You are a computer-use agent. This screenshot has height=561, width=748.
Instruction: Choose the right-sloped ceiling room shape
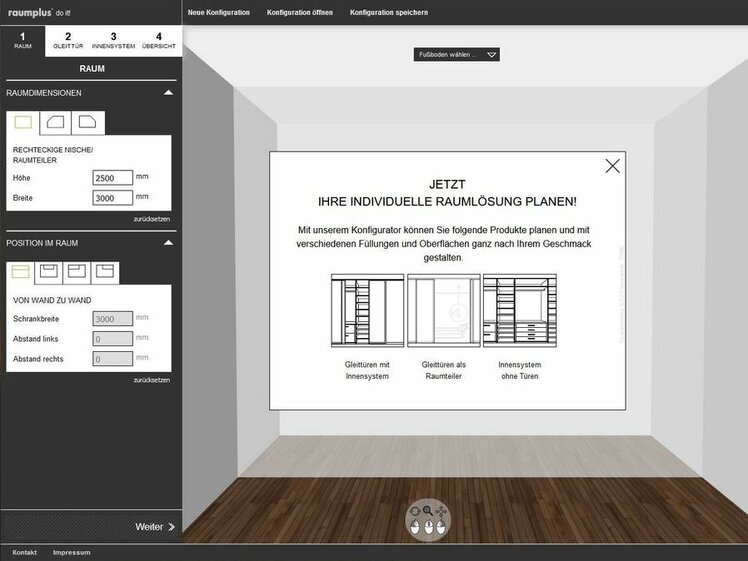pyautogui.click(x=88, y=123)
